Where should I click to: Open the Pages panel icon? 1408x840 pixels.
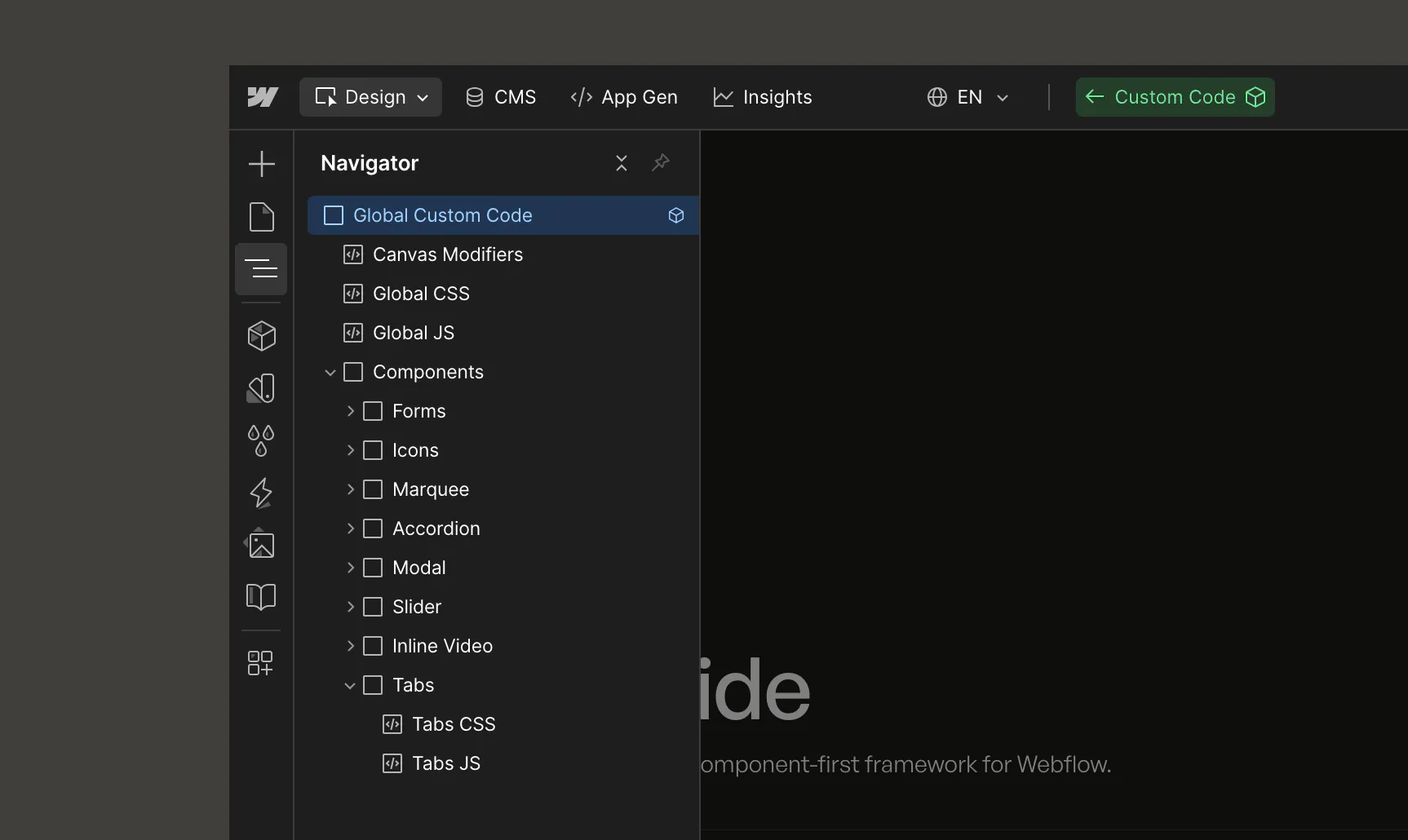pos(261,217)
